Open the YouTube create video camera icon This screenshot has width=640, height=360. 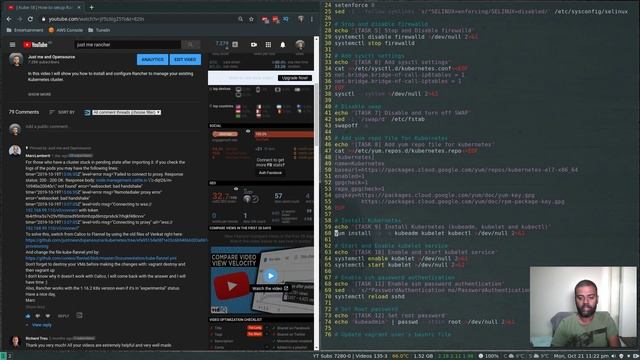tap(254, 44)
